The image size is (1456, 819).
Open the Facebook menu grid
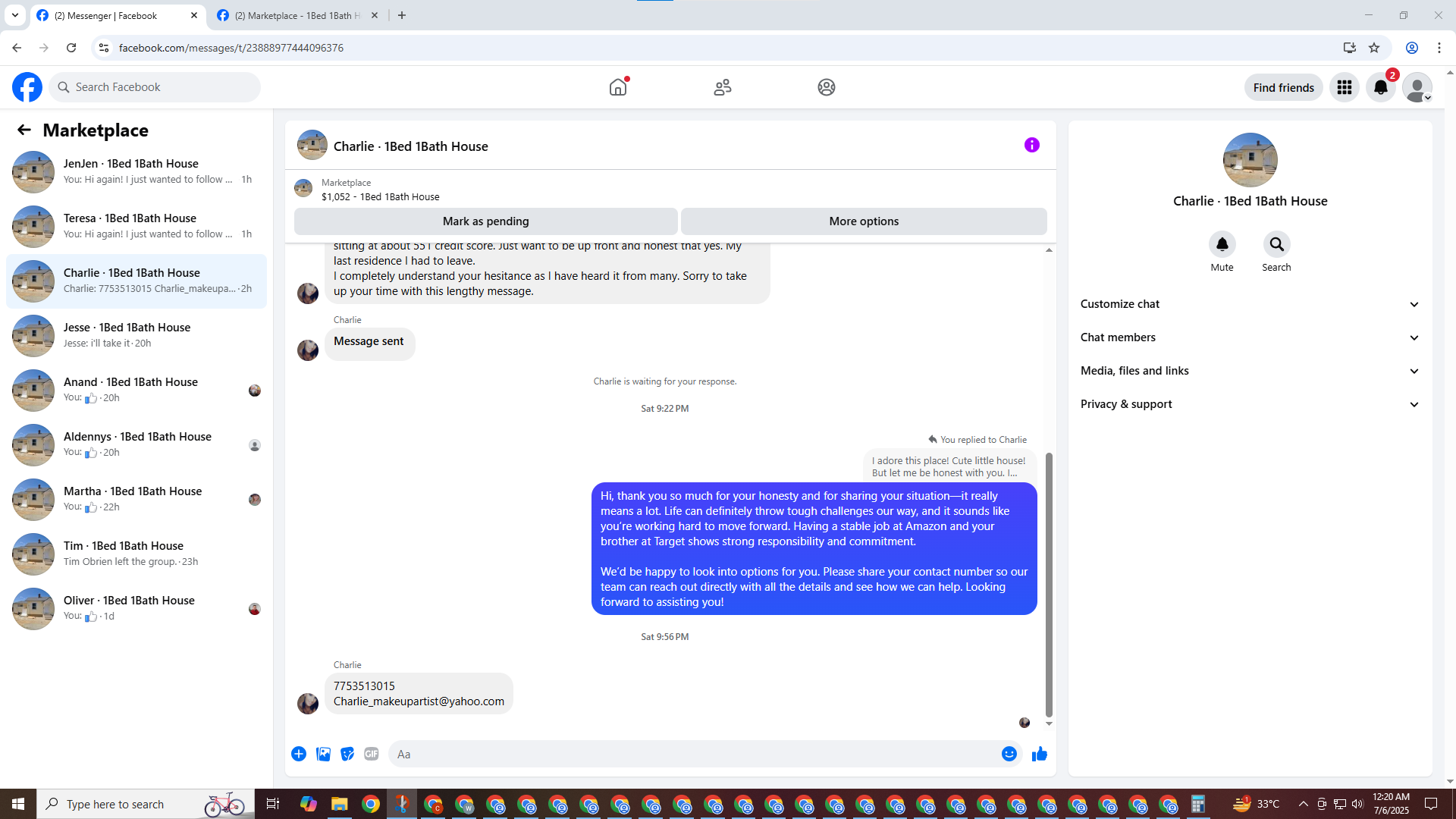click(1345, 87)
